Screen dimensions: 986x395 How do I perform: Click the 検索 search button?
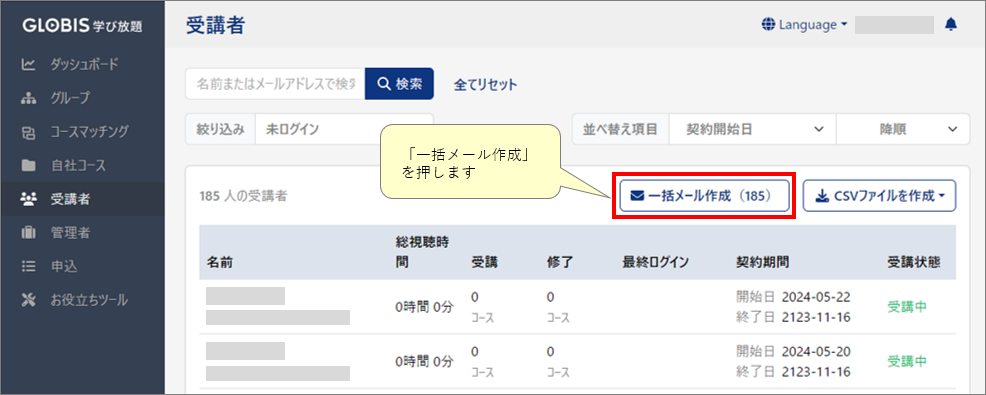[x=399, y=84]
